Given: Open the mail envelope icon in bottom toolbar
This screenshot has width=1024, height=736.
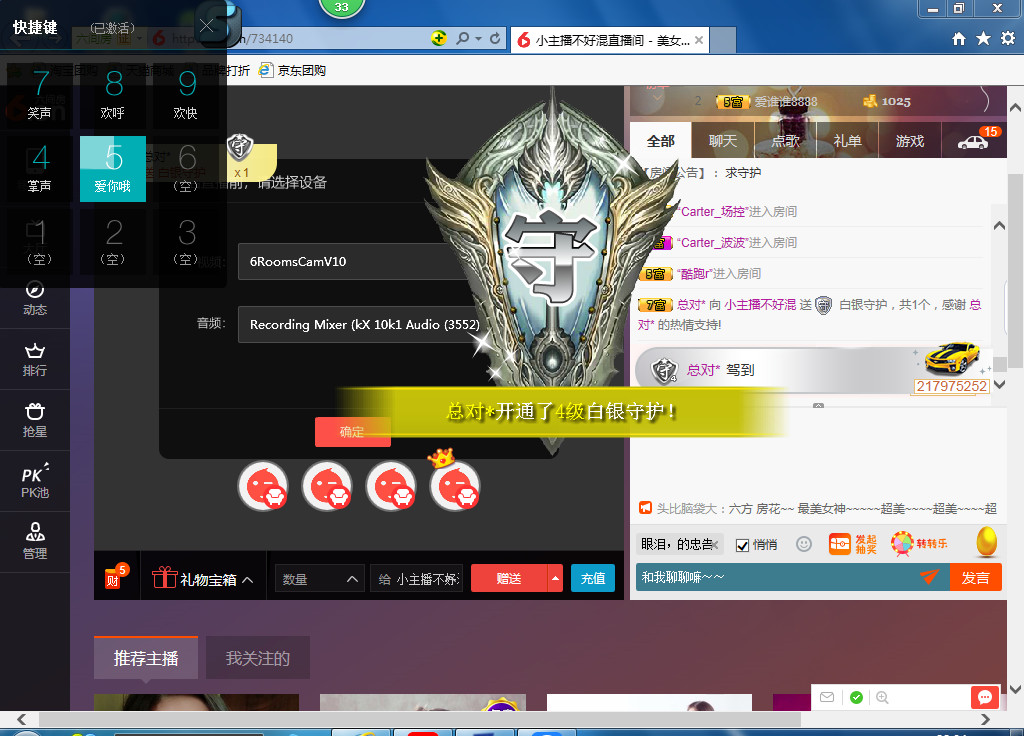Looking at the screenshot, I should click(827, 697).
